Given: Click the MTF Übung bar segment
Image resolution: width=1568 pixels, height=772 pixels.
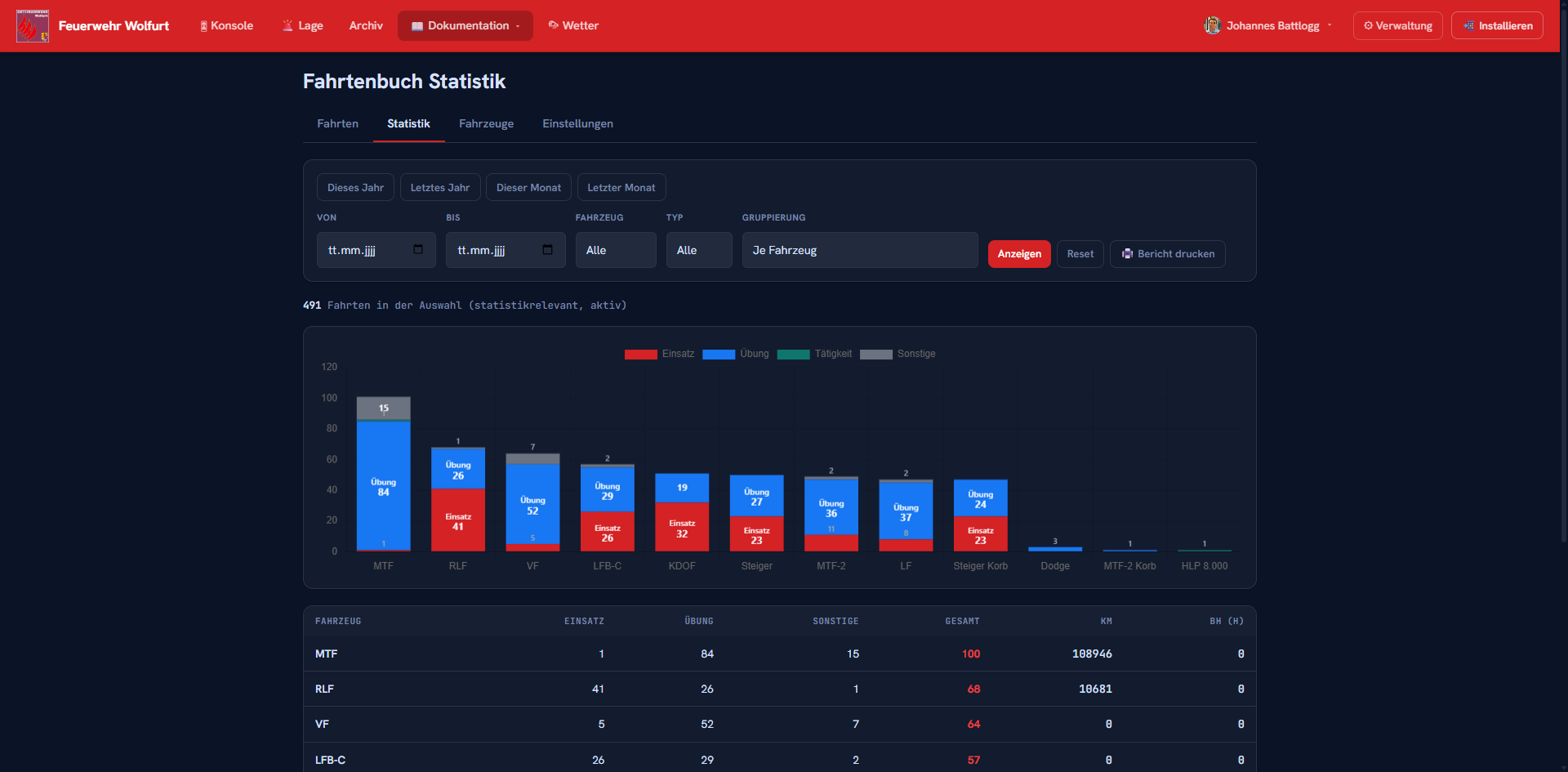Looking at the screenshot, I should point(383,485).
